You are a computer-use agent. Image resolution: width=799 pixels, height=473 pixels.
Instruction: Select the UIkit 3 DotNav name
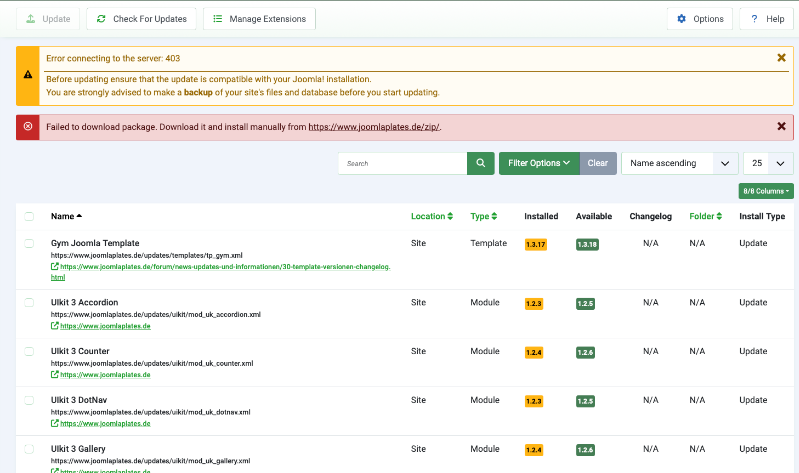click(x=79, y=400)
